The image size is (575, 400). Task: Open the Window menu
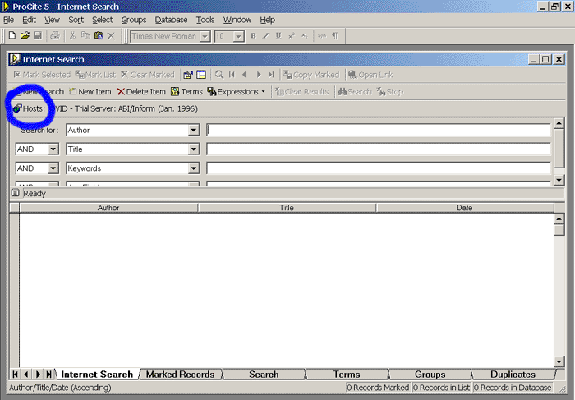coord(237,20)
